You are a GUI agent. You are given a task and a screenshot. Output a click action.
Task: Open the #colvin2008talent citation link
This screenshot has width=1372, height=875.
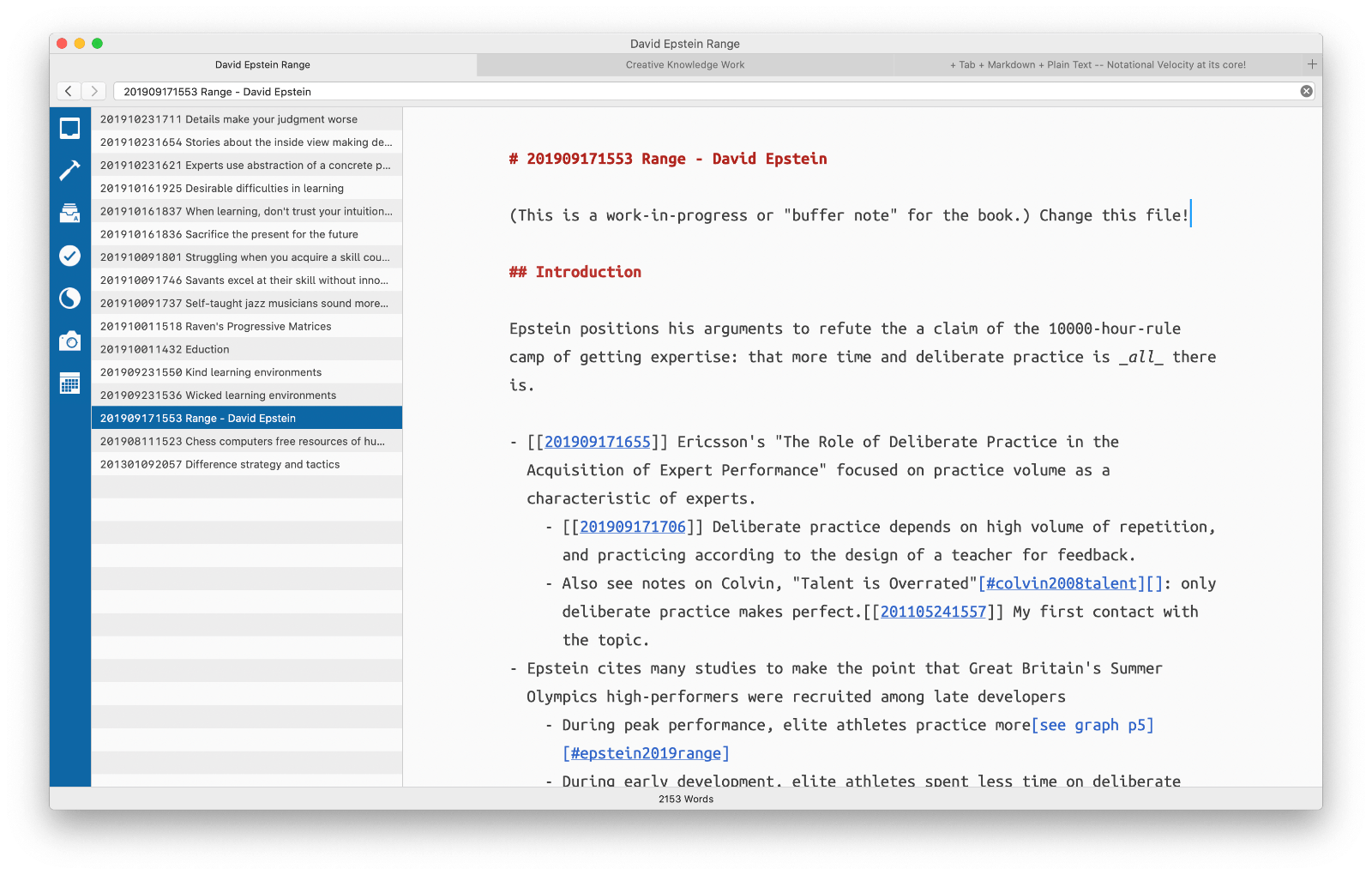click(x=1062, y=583)
